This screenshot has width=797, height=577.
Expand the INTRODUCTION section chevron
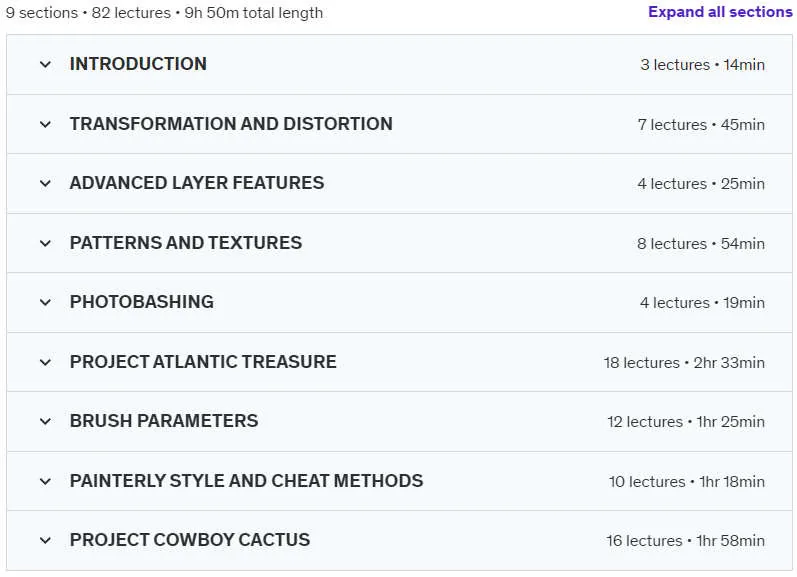click(x=45, y=65)
